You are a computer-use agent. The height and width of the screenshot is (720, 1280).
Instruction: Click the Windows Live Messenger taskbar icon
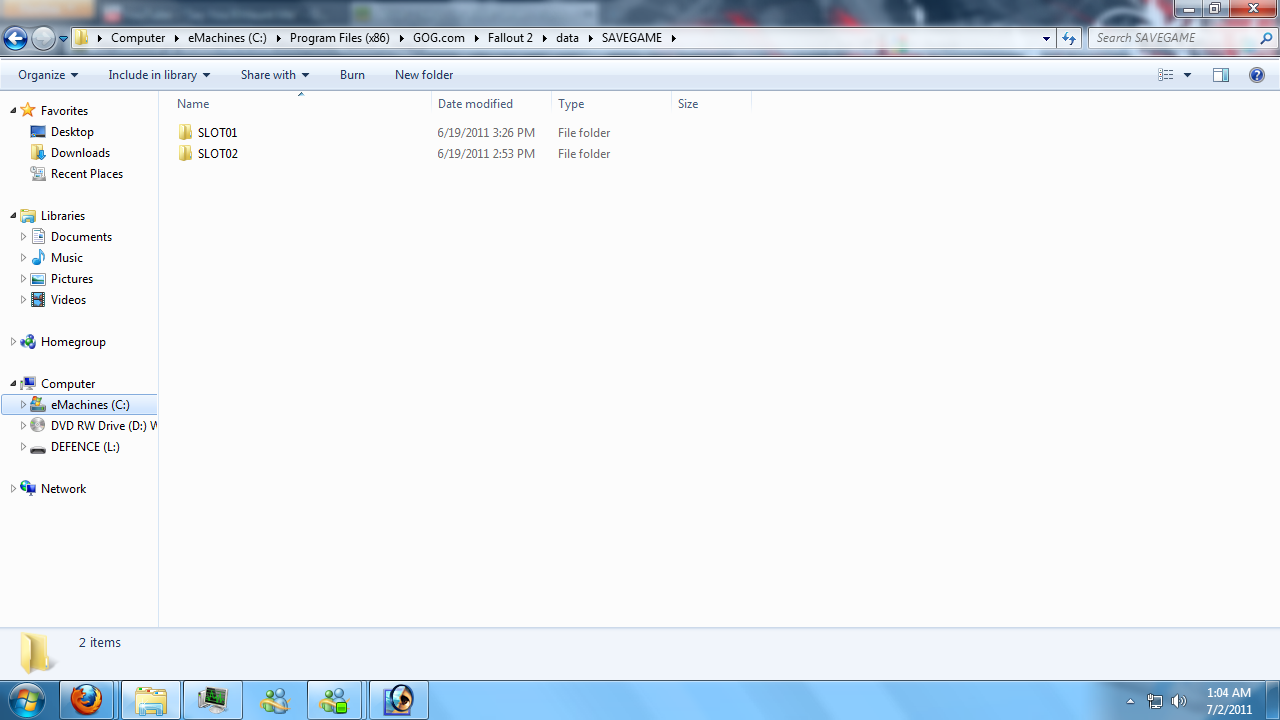(274, 700)
